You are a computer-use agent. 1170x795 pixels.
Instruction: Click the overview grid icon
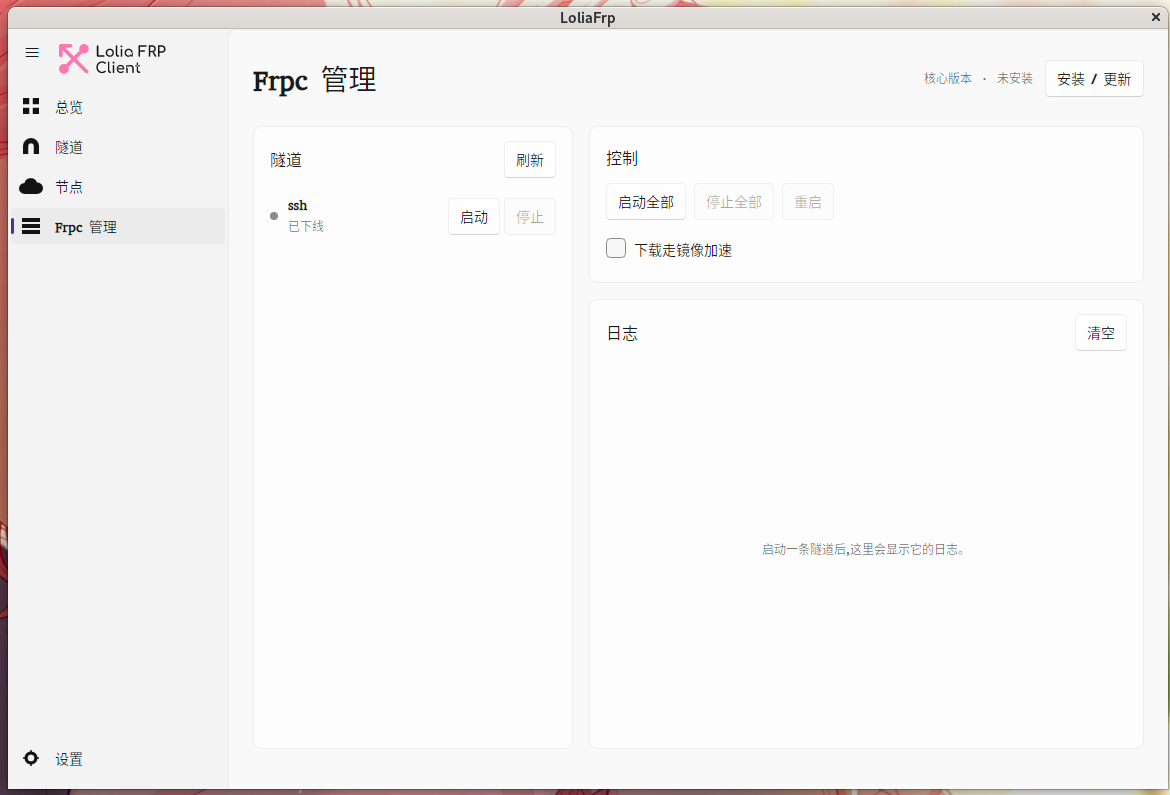[31, 106]
